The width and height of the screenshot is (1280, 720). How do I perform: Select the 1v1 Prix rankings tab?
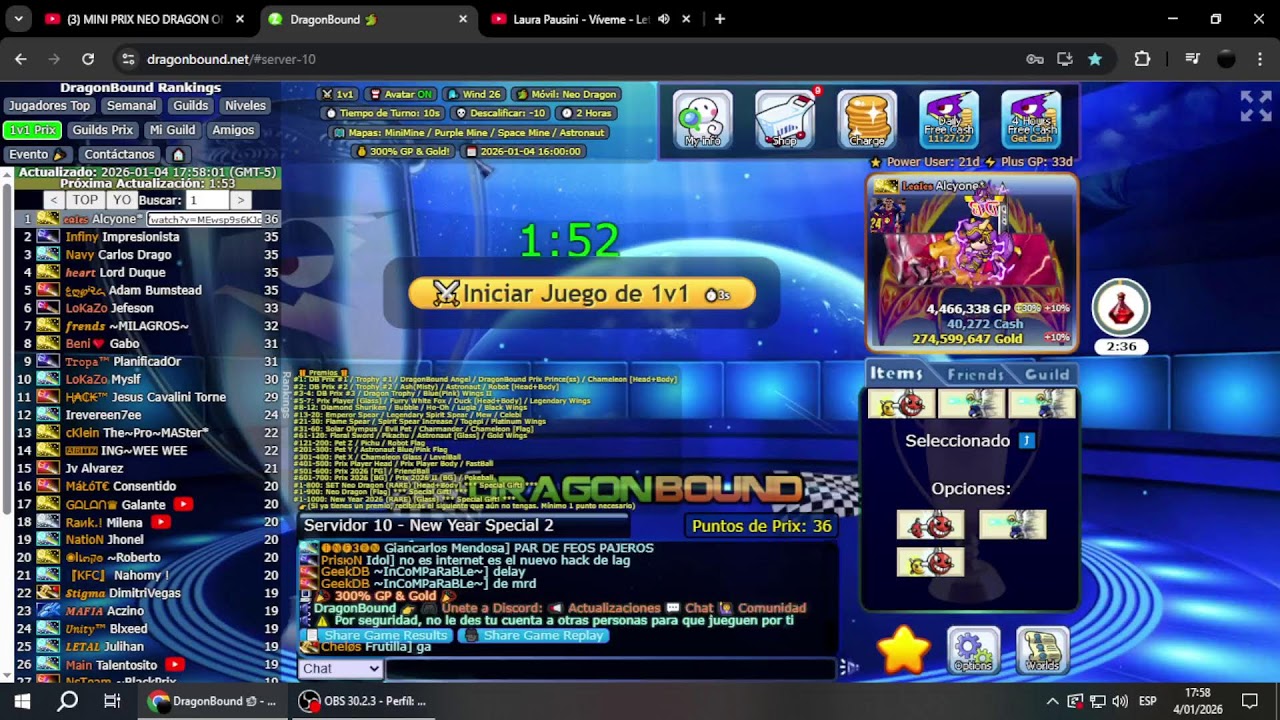(33, 130)
